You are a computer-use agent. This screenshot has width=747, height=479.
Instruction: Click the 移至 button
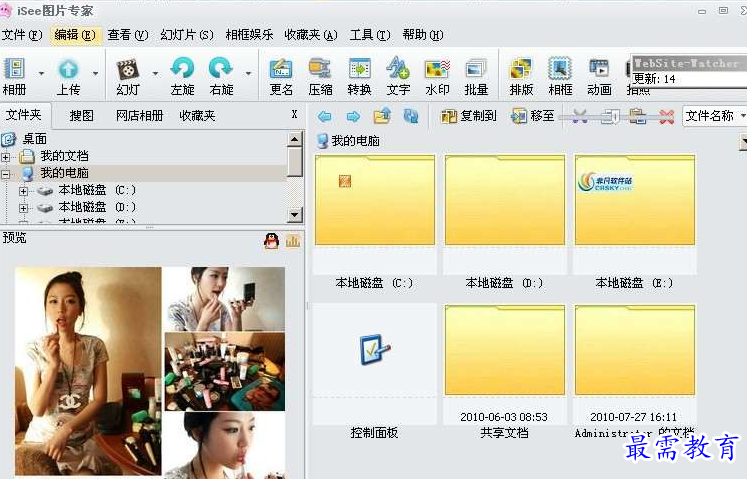pyautogui.click(x=533, y=116)
